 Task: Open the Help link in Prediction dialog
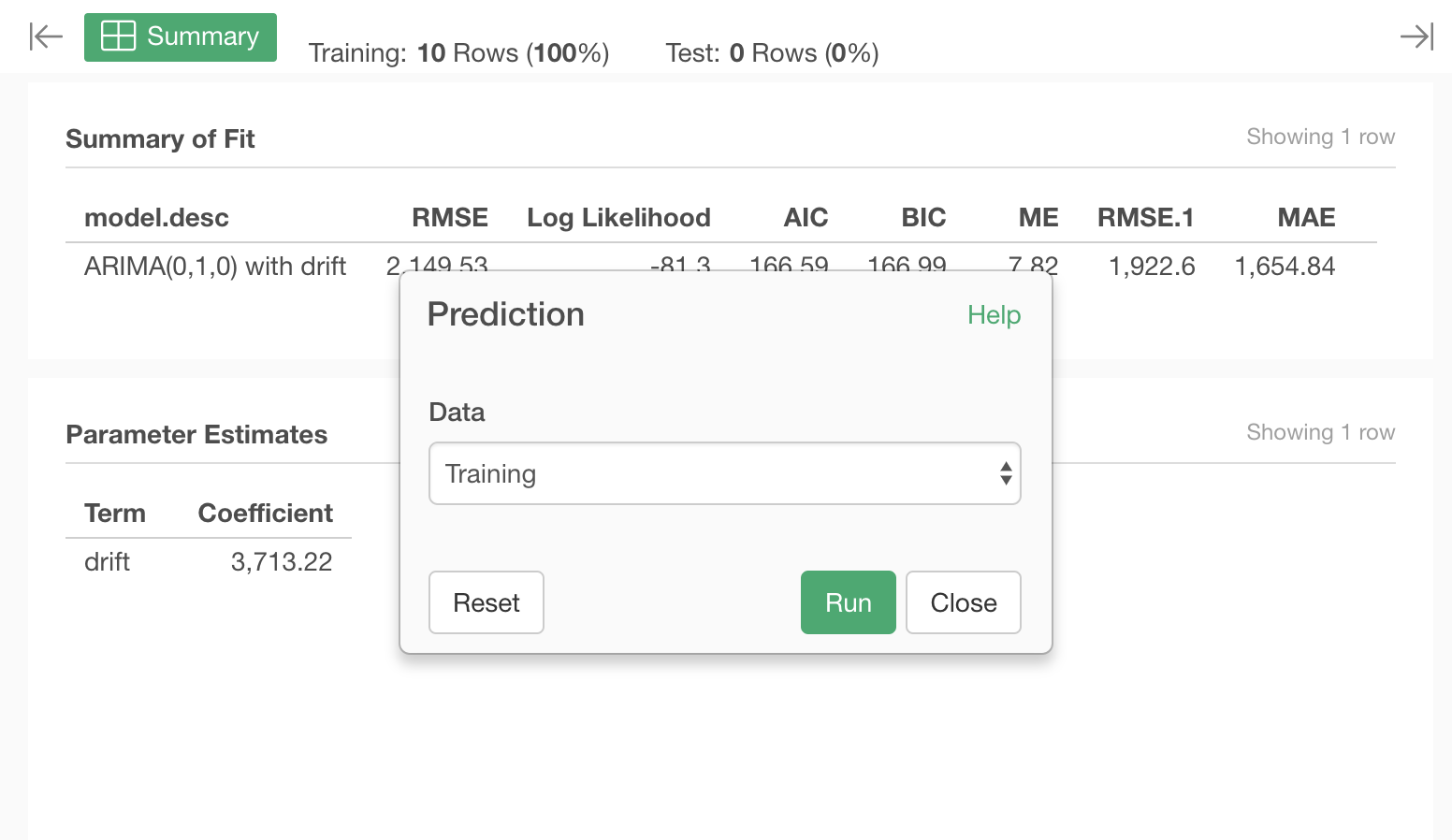[994, 315]
